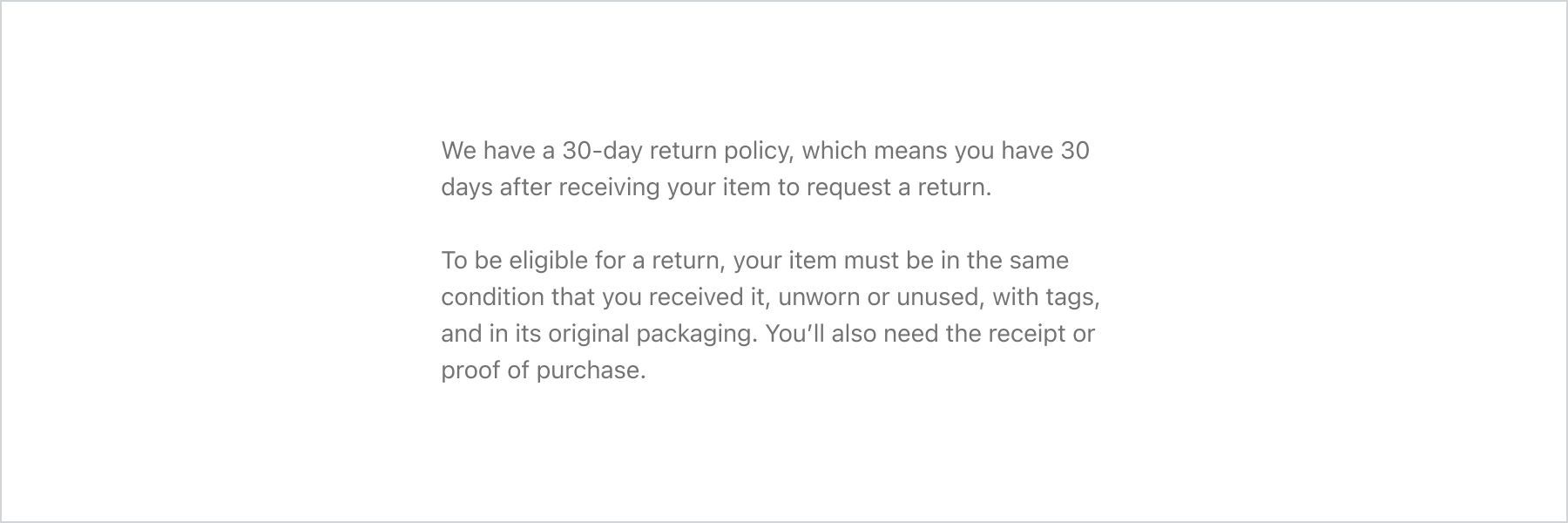Click the word "receipt"
Viewport: 1568px width, 523px height.
pyautogui.click(x=1025, y=334)
